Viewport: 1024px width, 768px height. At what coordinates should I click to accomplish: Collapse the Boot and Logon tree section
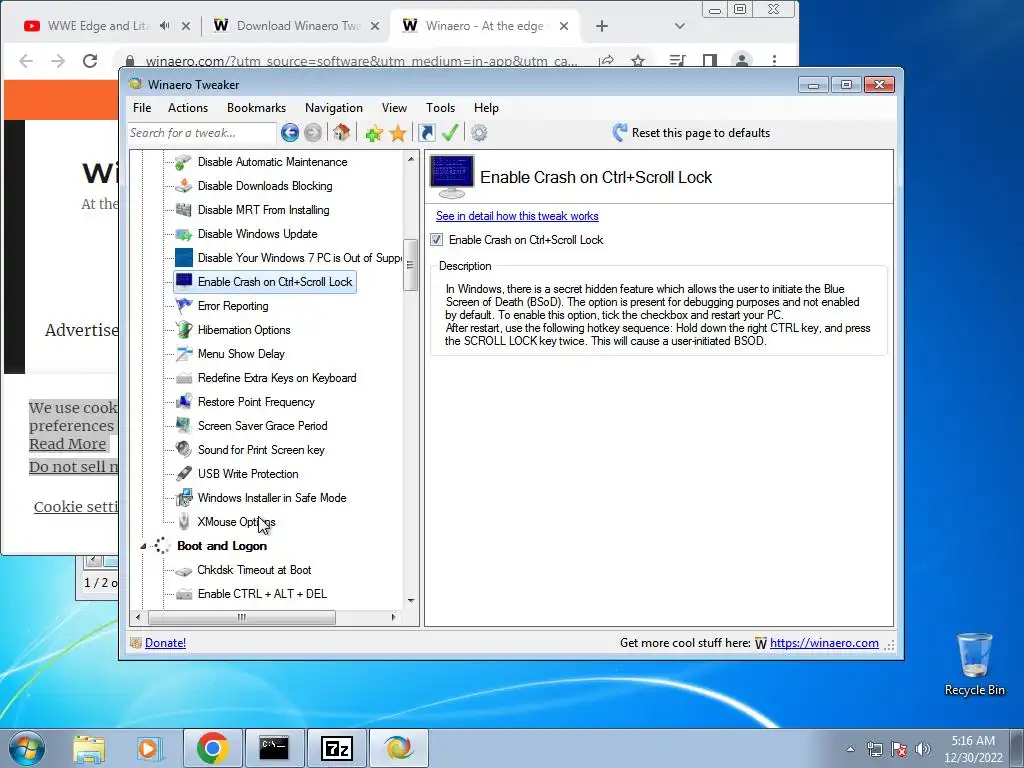[143, 546]
